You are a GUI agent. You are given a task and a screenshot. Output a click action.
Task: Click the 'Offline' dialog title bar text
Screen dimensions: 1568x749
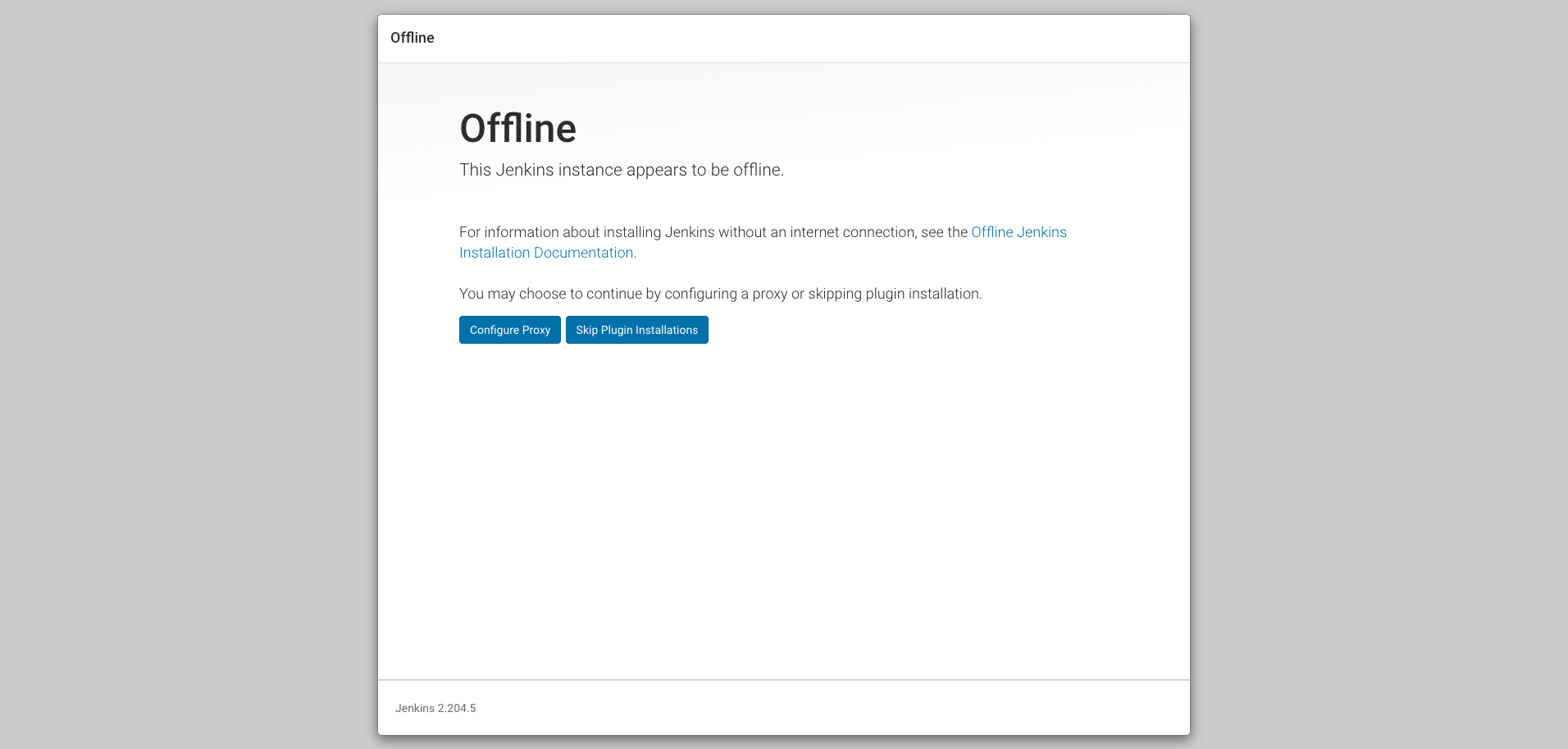click(x=413, y=38)
